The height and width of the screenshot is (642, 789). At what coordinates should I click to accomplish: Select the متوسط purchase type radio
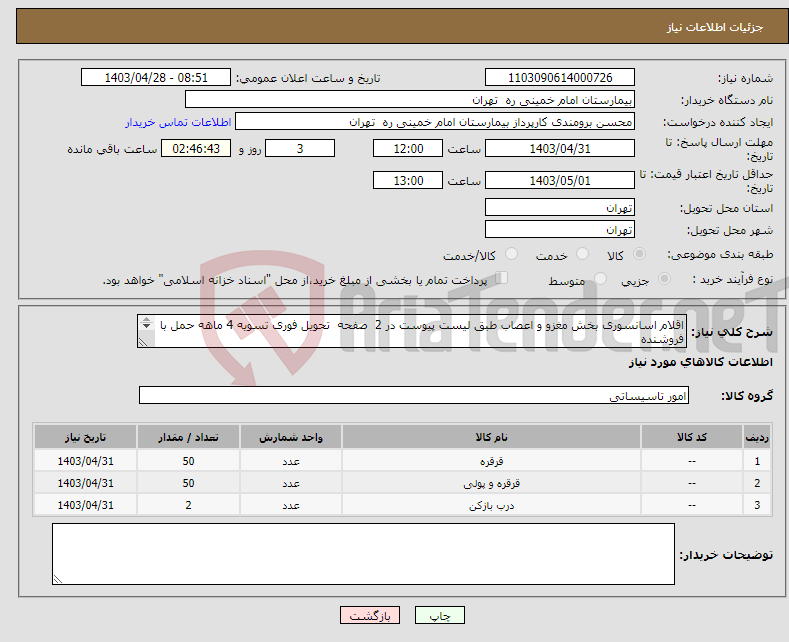(x=600, y=279)
